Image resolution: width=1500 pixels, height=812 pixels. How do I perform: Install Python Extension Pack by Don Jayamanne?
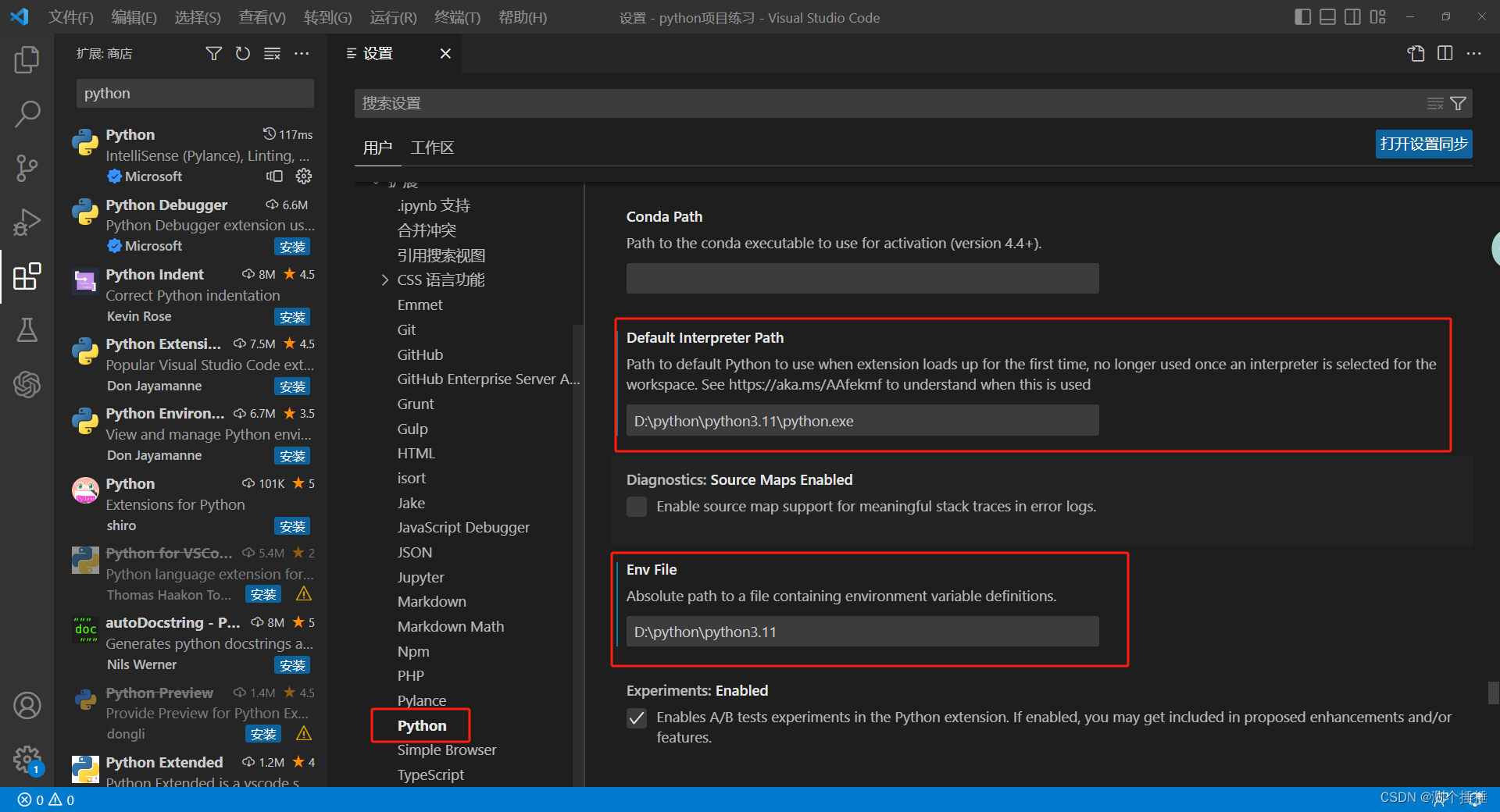[x=292, y=386]
